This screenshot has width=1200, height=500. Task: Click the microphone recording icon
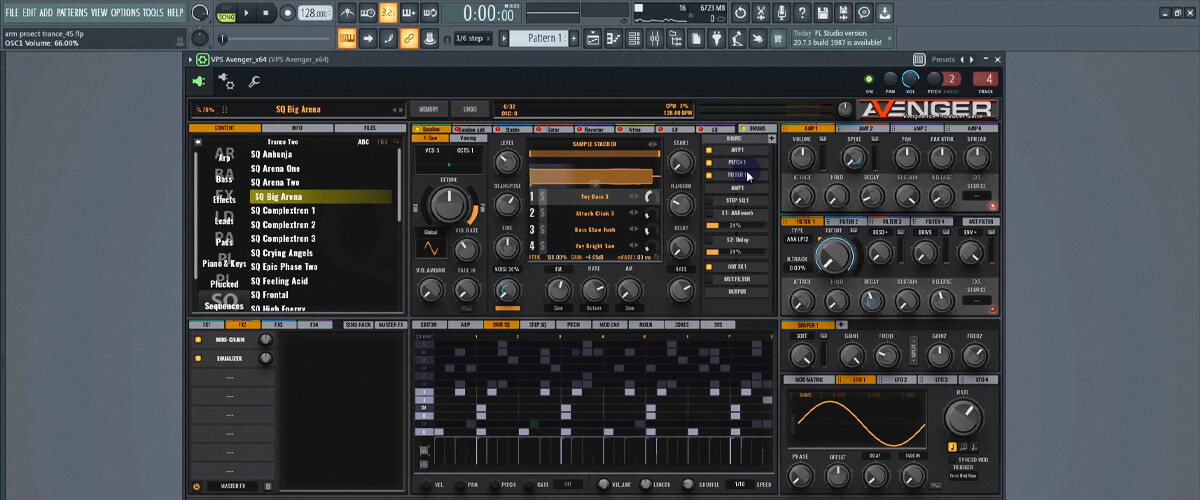point(784,13)
